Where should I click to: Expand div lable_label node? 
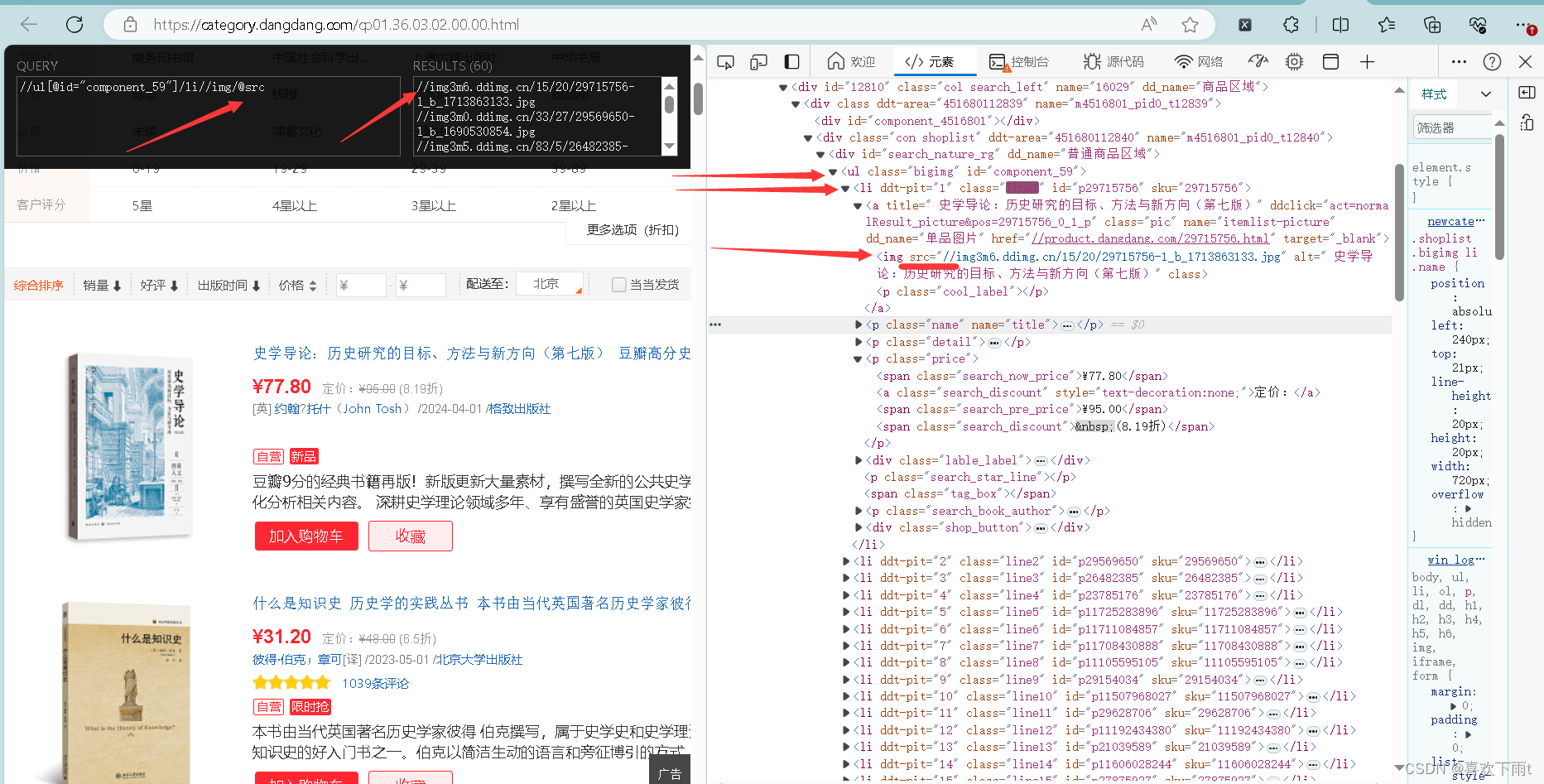point(859,460)
